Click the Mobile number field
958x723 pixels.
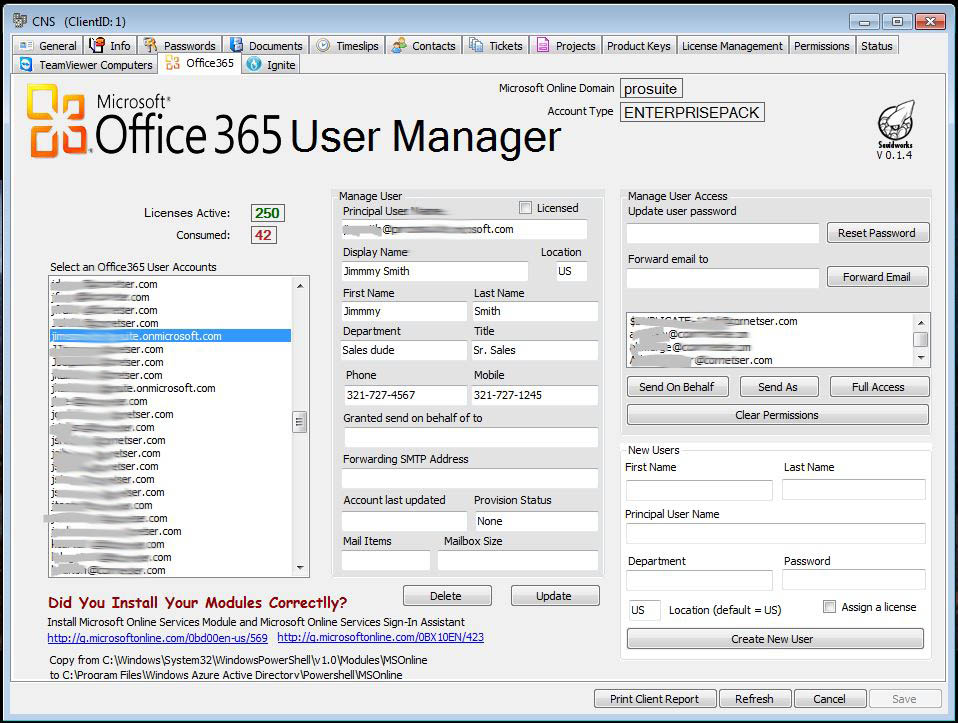click(535, 395)
